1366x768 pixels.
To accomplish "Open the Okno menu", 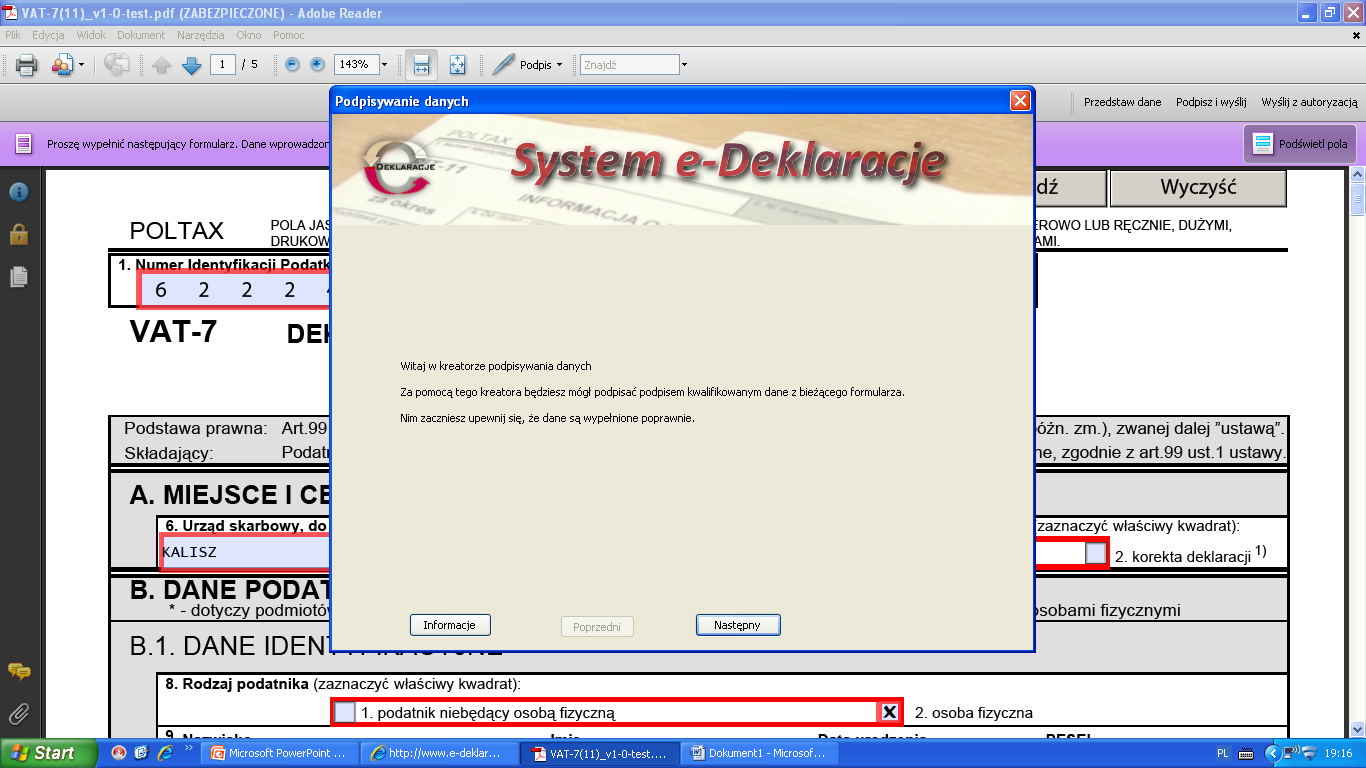I will coord(248,35).
